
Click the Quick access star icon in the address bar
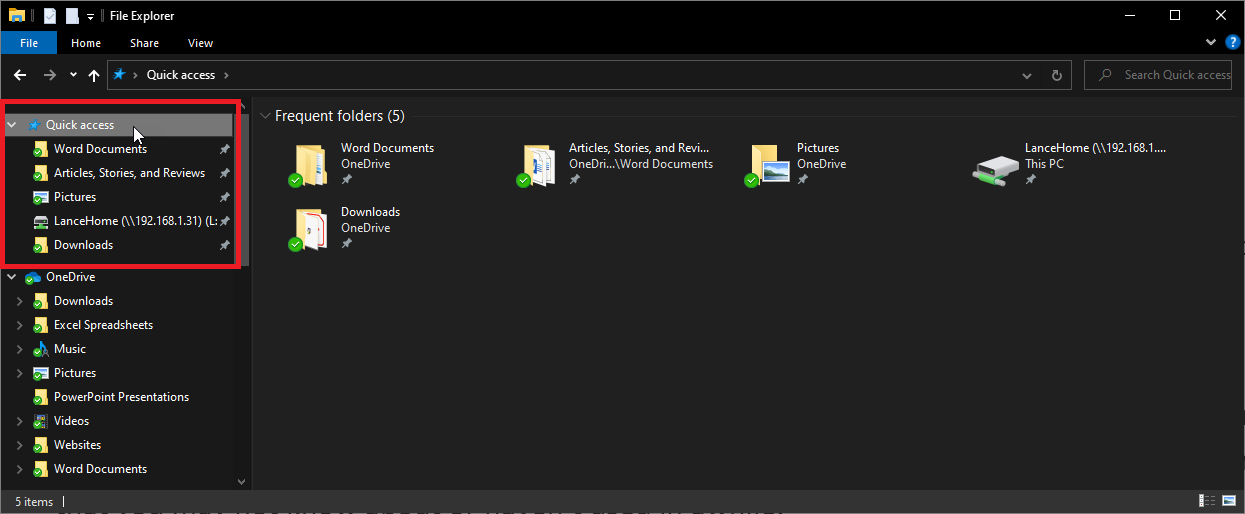pyautogui.click(x=120, y=74)
